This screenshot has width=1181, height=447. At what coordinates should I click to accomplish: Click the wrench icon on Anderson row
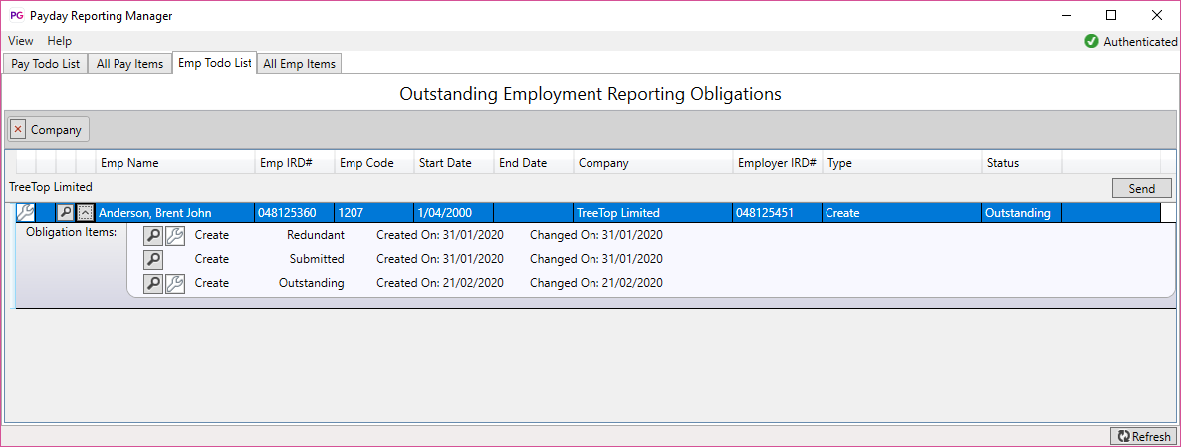pyautogui.click(x=25, y=213)
